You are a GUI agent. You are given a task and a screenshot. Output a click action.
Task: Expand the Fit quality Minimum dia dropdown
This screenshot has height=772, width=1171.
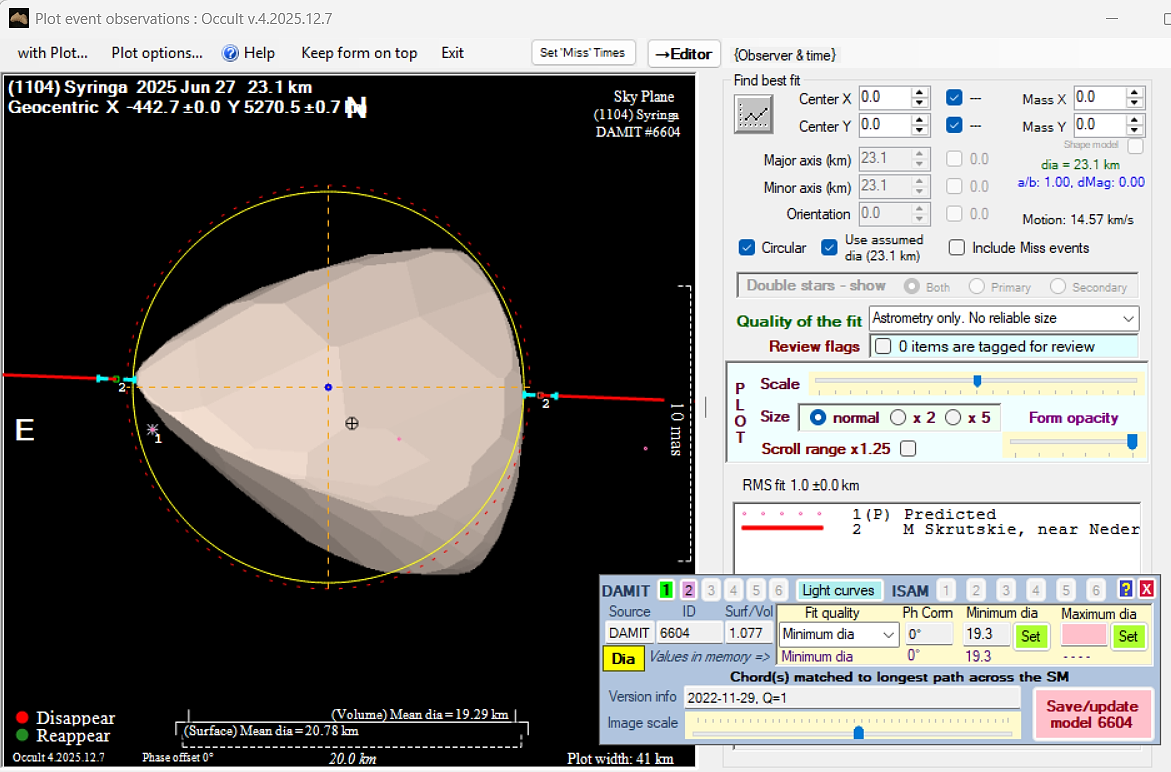(x=889, y=634)
